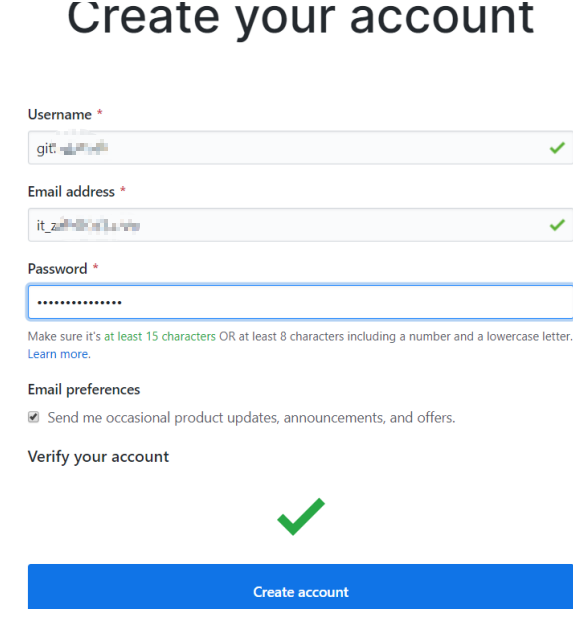Focus the Password input field

[x=301, y=302]
